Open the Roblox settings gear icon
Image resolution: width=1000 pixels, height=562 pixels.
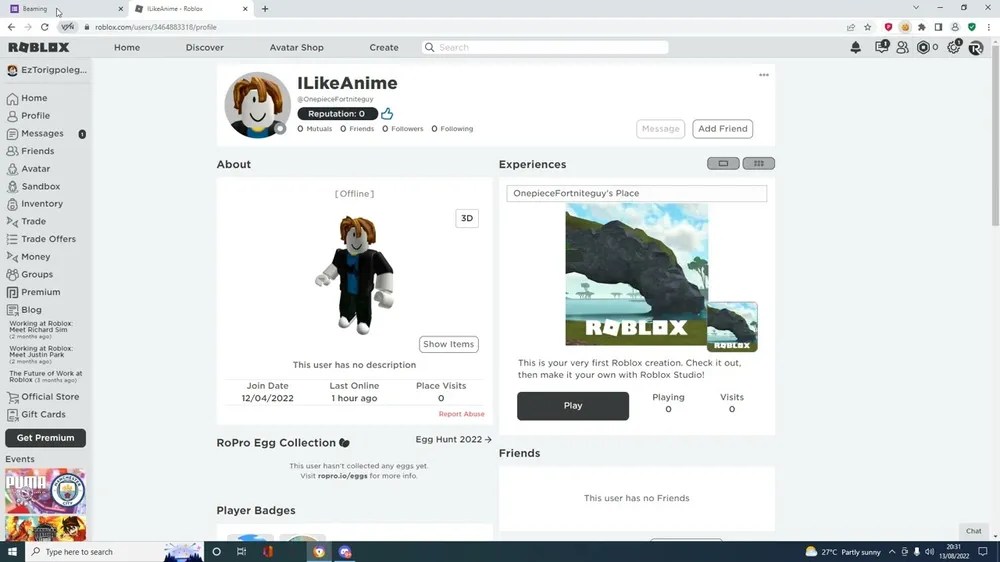click(953, 47)
